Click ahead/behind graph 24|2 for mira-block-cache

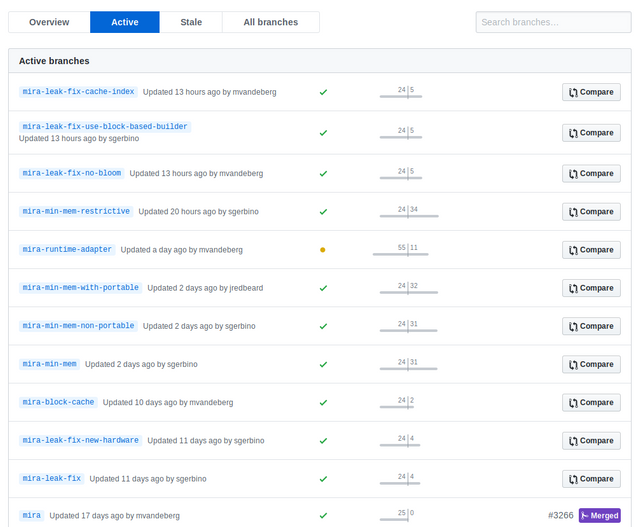coord(397,402)
